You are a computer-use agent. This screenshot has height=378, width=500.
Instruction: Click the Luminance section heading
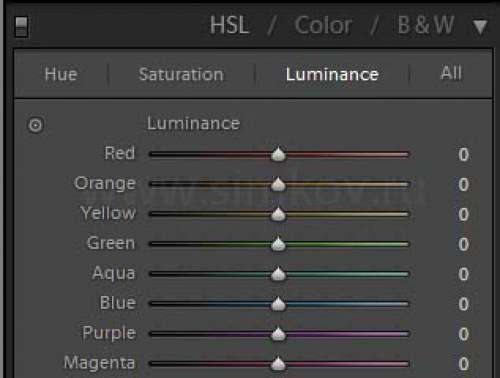tap(193, 123)
